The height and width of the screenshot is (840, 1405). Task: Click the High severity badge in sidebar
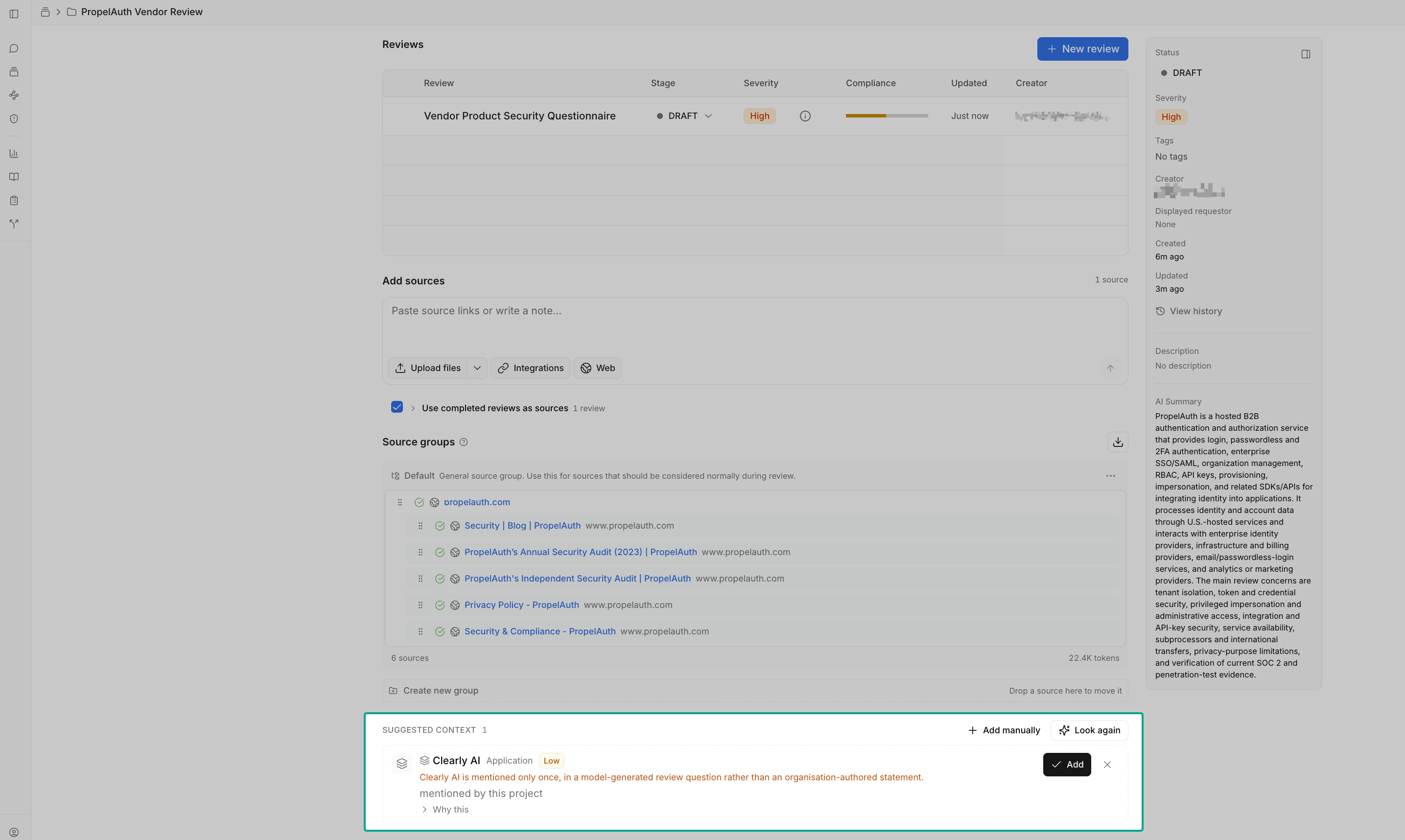(x=1171, y=117)
